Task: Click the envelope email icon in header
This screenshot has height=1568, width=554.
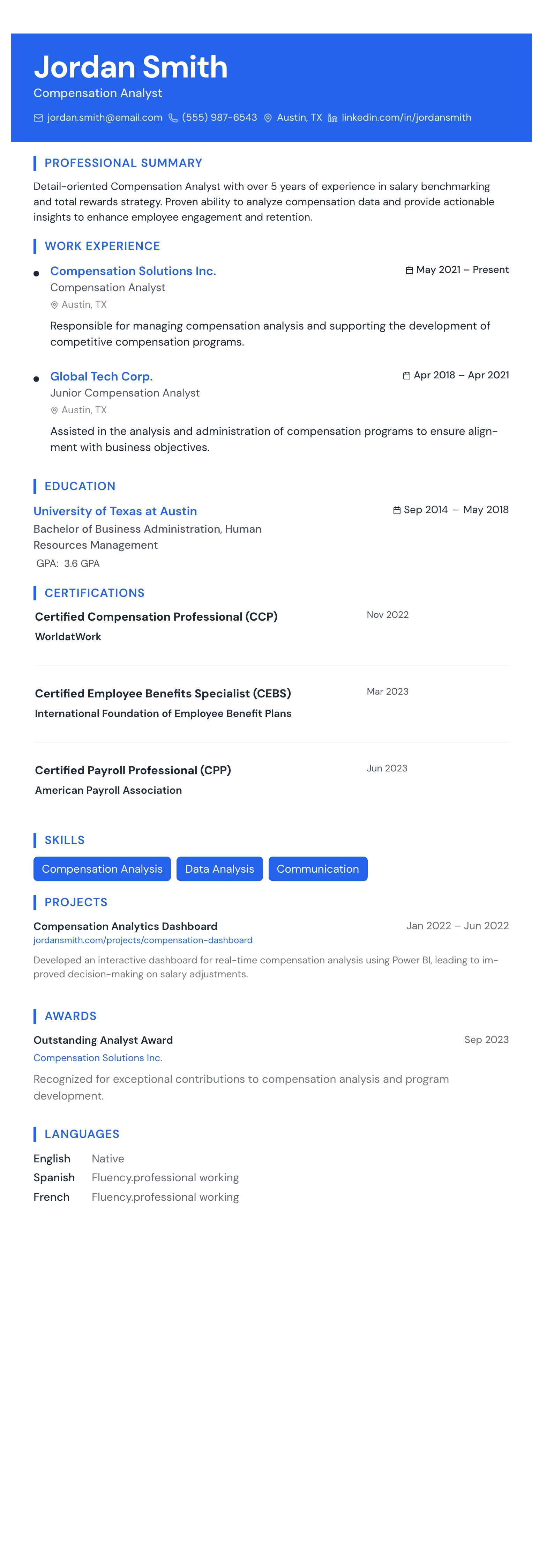Action: [38, 118]
